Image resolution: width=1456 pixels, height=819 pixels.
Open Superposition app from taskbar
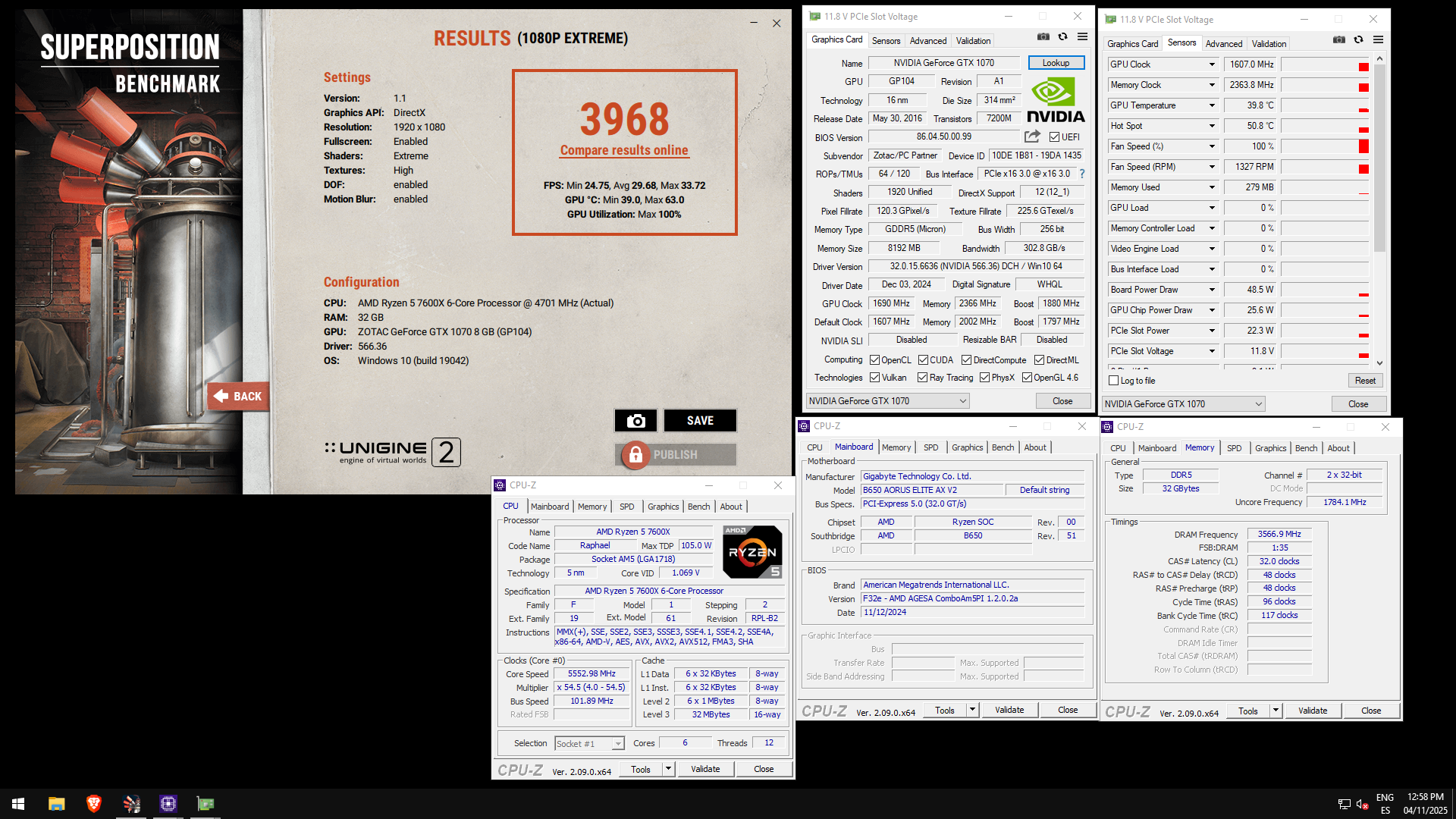click(x=131, y=804)
